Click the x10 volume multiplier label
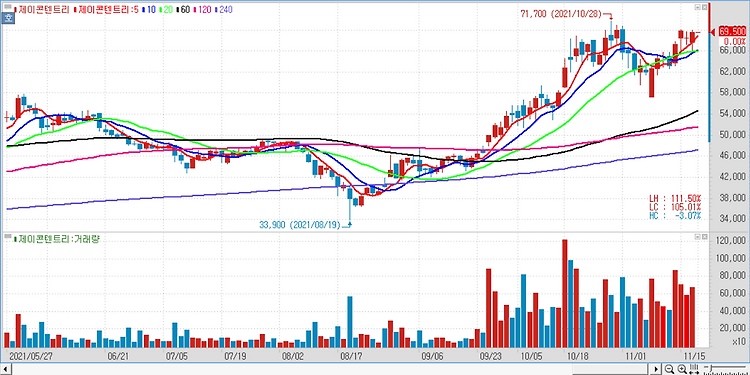 pyautogui.click(x=739, y=341)
